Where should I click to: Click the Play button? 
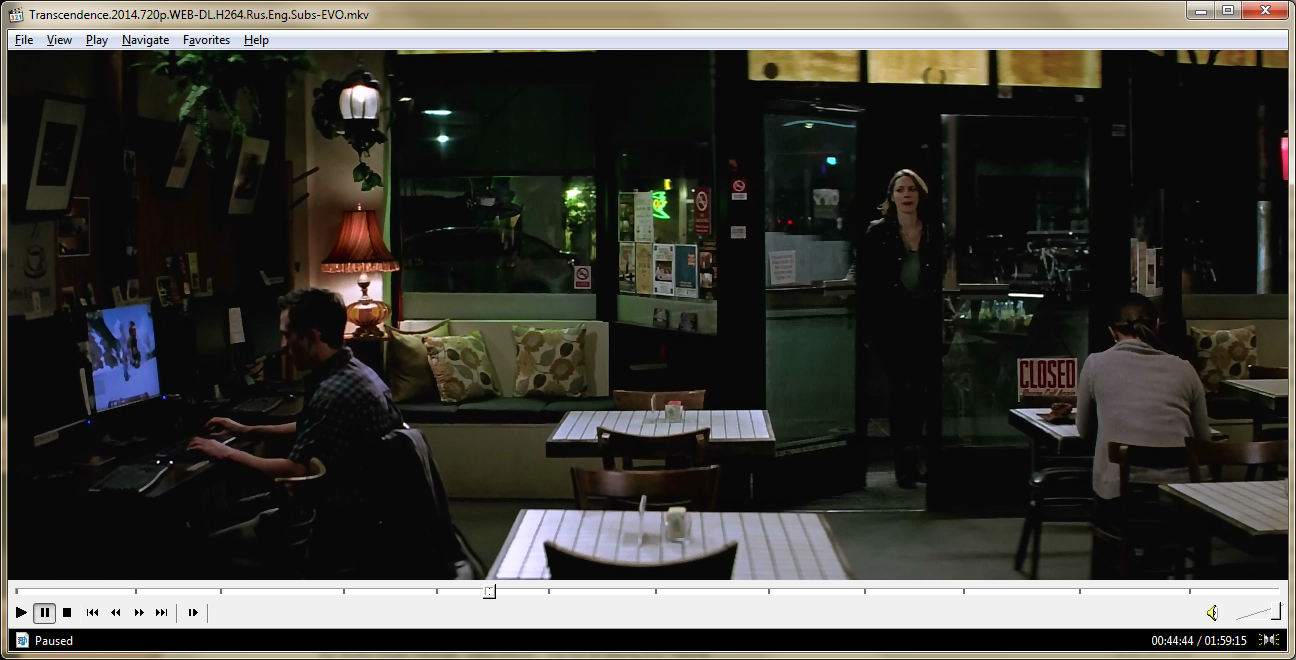21,612
